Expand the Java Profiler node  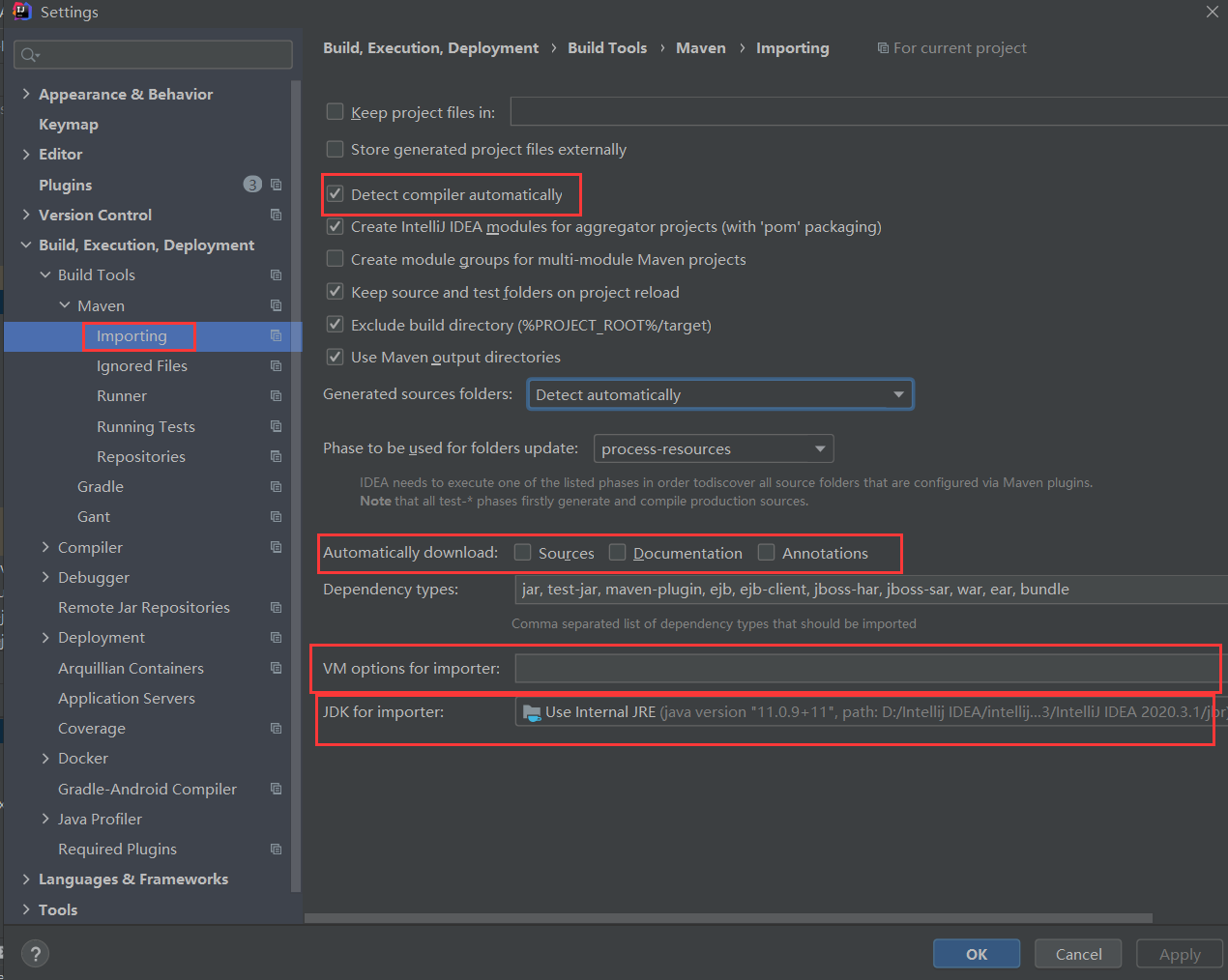45,819
